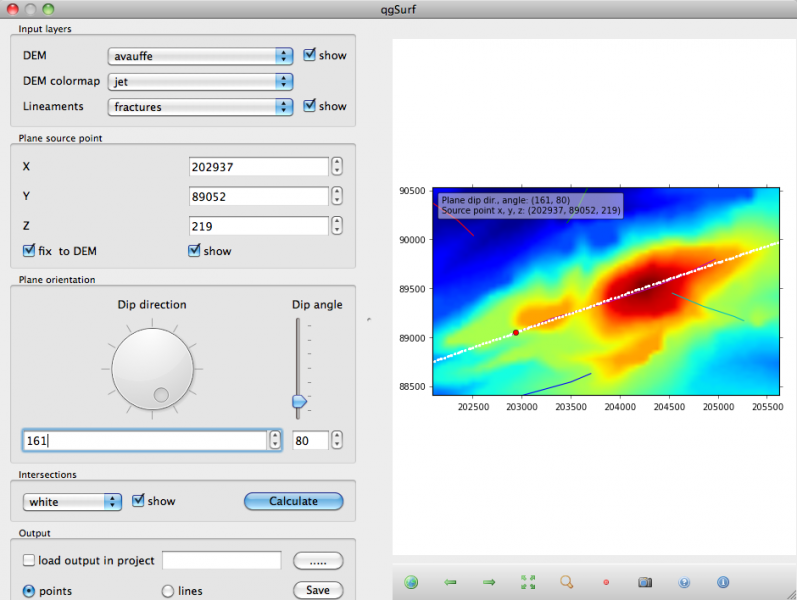The width and height of the screenshot is (797, 600).
Task: Click the Dip angle vertical slider handle
Action: pos(297,401)
